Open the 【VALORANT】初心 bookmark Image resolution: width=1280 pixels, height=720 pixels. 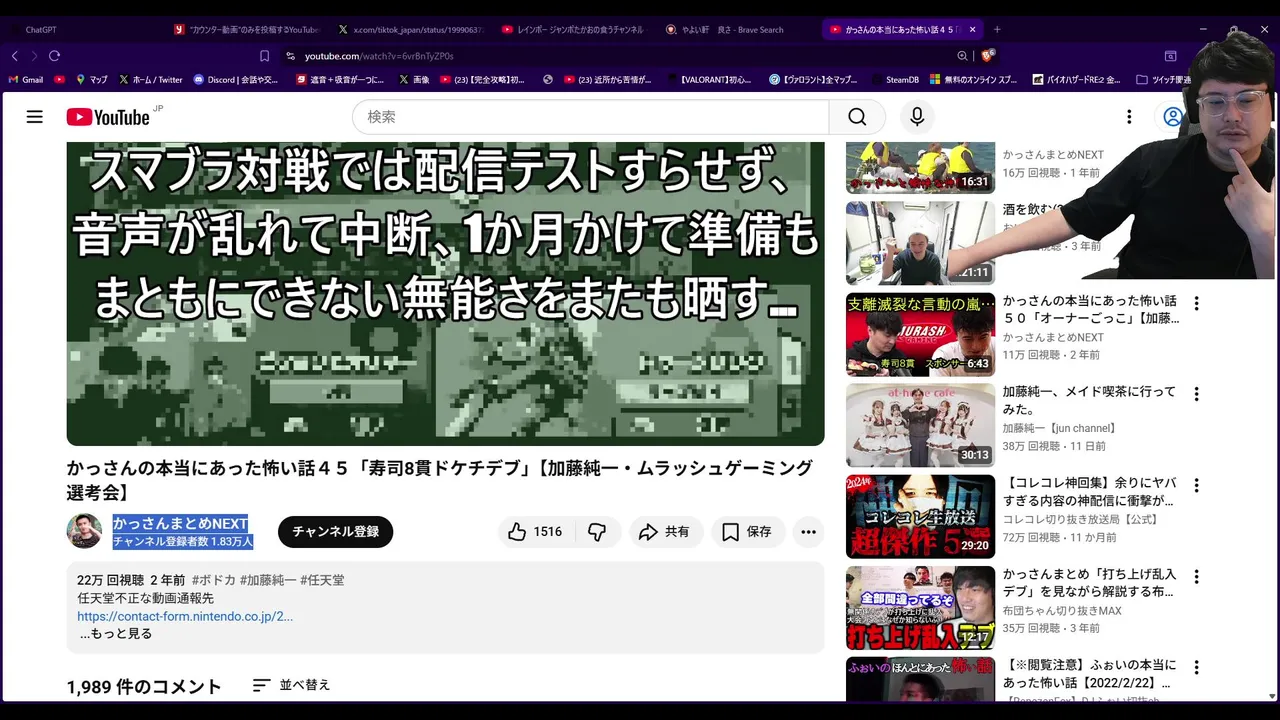pyautogui.click(x=708, y=80)
